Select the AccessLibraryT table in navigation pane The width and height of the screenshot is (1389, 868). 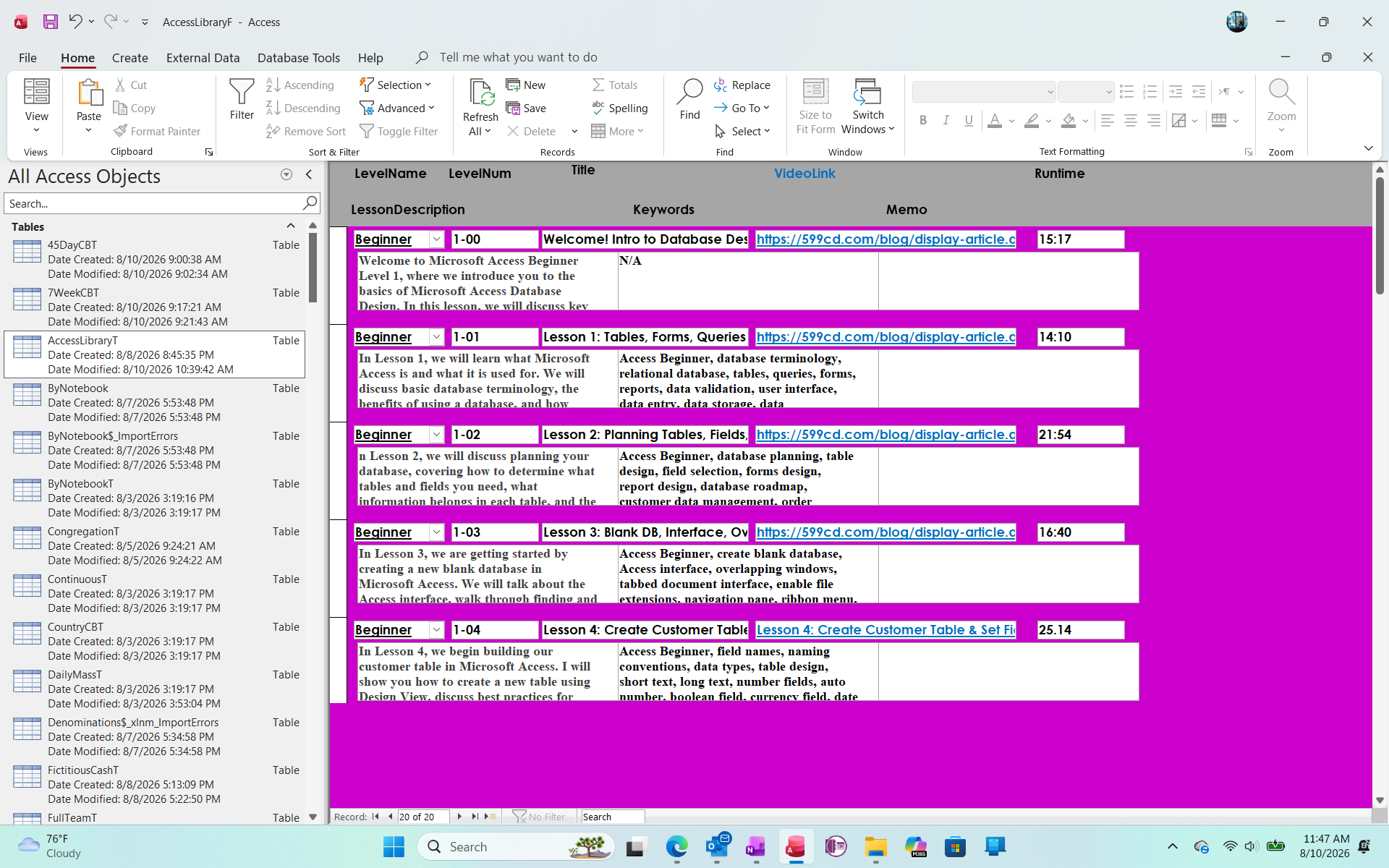155,354
